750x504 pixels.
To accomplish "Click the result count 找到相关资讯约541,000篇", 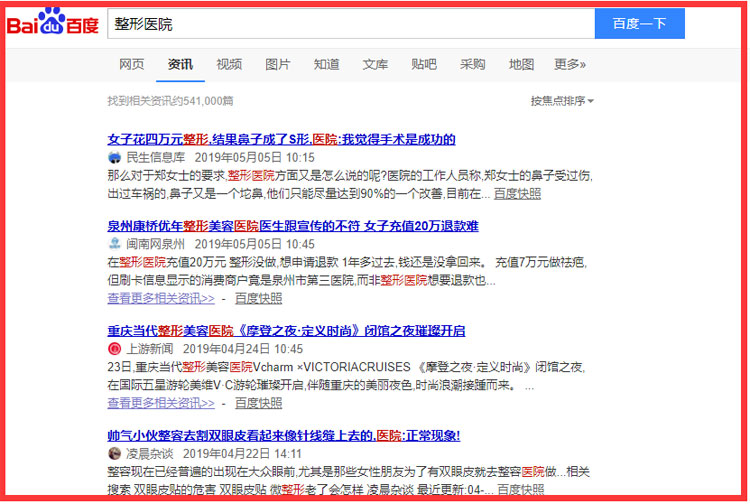I will pos(170,101).
